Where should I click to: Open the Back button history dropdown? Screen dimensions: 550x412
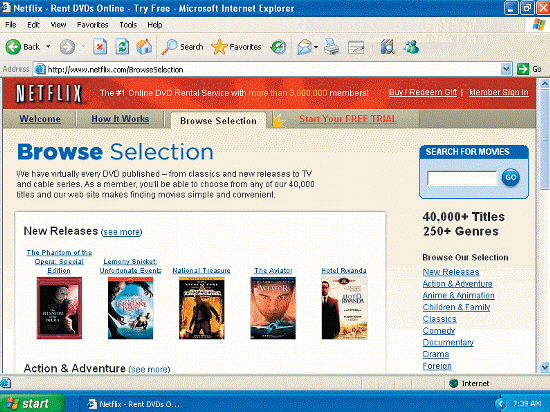point(48,47)
